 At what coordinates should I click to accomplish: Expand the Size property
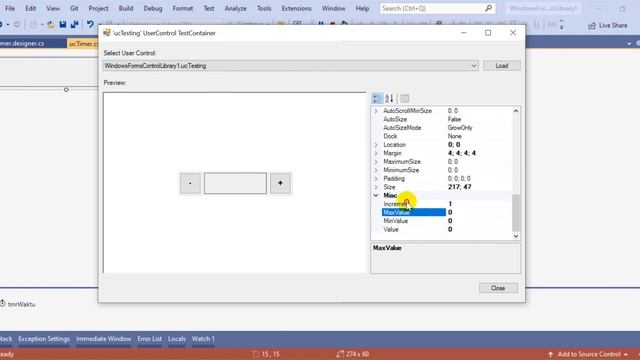coord(376,187)
